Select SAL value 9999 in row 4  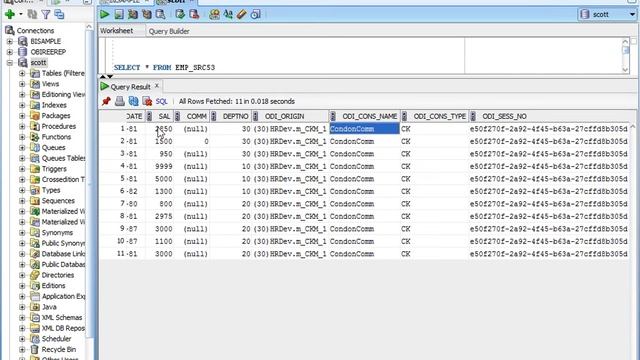pyautogui.click(x=164, y=166)
